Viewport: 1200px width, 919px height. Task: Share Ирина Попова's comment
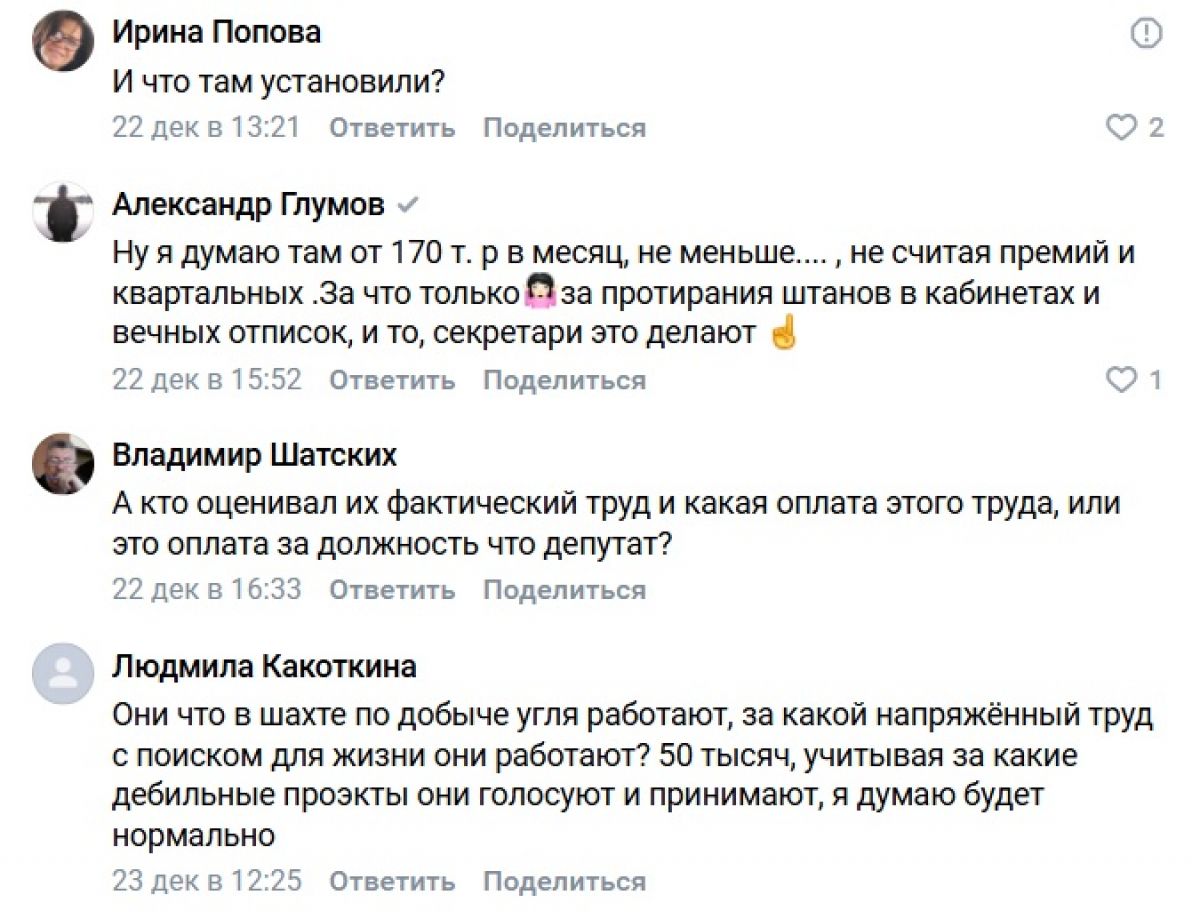pos(564,128)
